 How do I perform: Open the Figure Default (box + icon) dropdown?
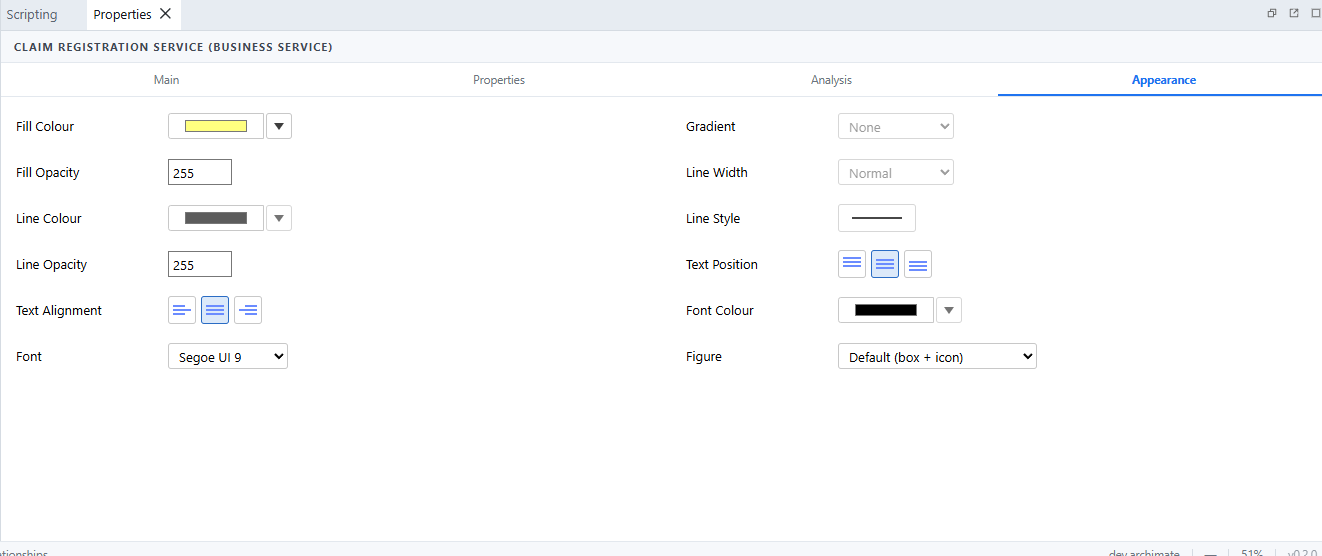click(937, 356)
